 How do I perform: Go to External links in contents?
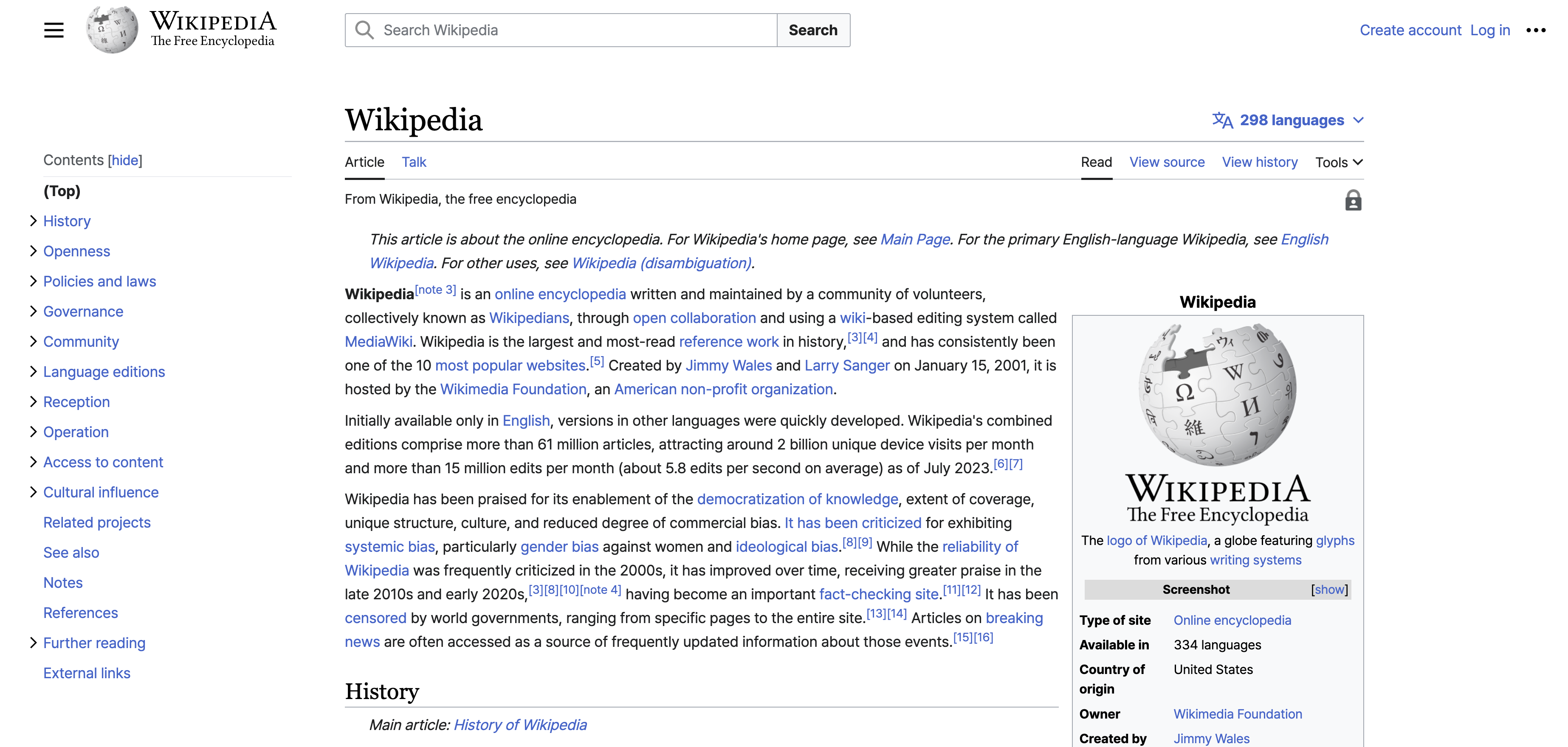[87, 673]
